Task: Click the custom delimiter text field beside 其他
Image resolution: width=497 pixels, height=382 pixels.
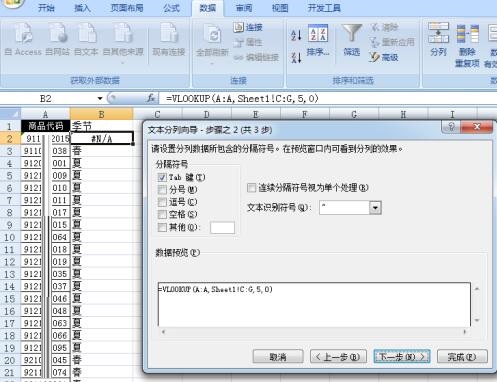Action: pyautogui.click(x=222, y=227)
